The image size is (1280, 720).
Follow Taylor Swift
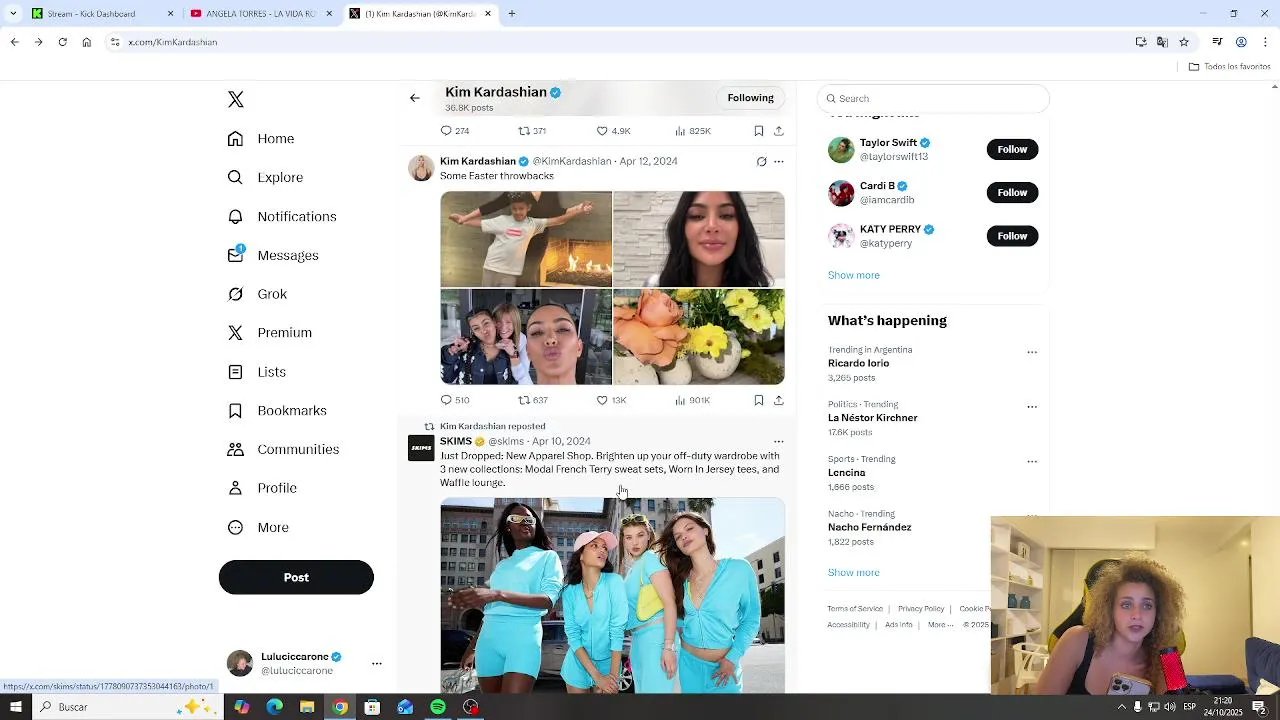coord(1012,149)
